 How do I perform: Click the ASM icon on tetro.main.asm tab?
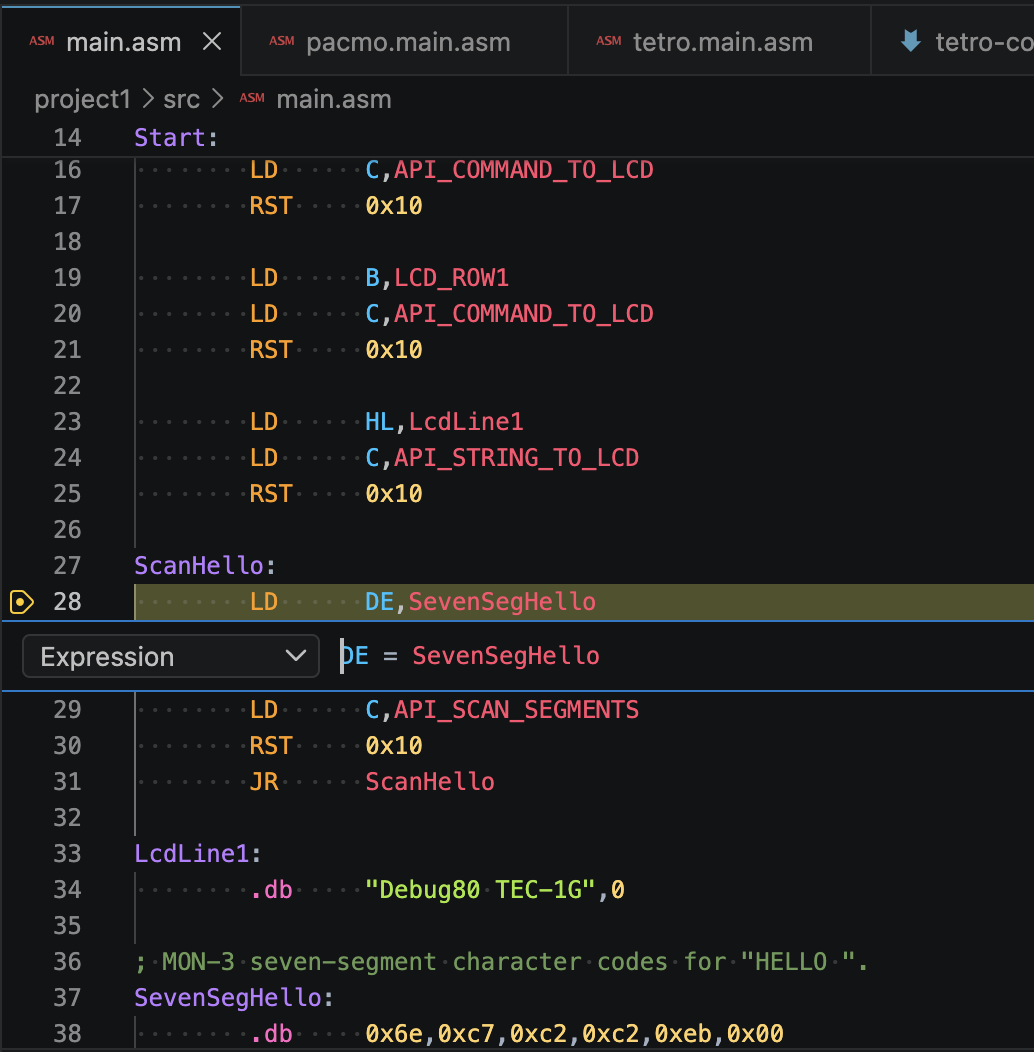tap(609, 42)
